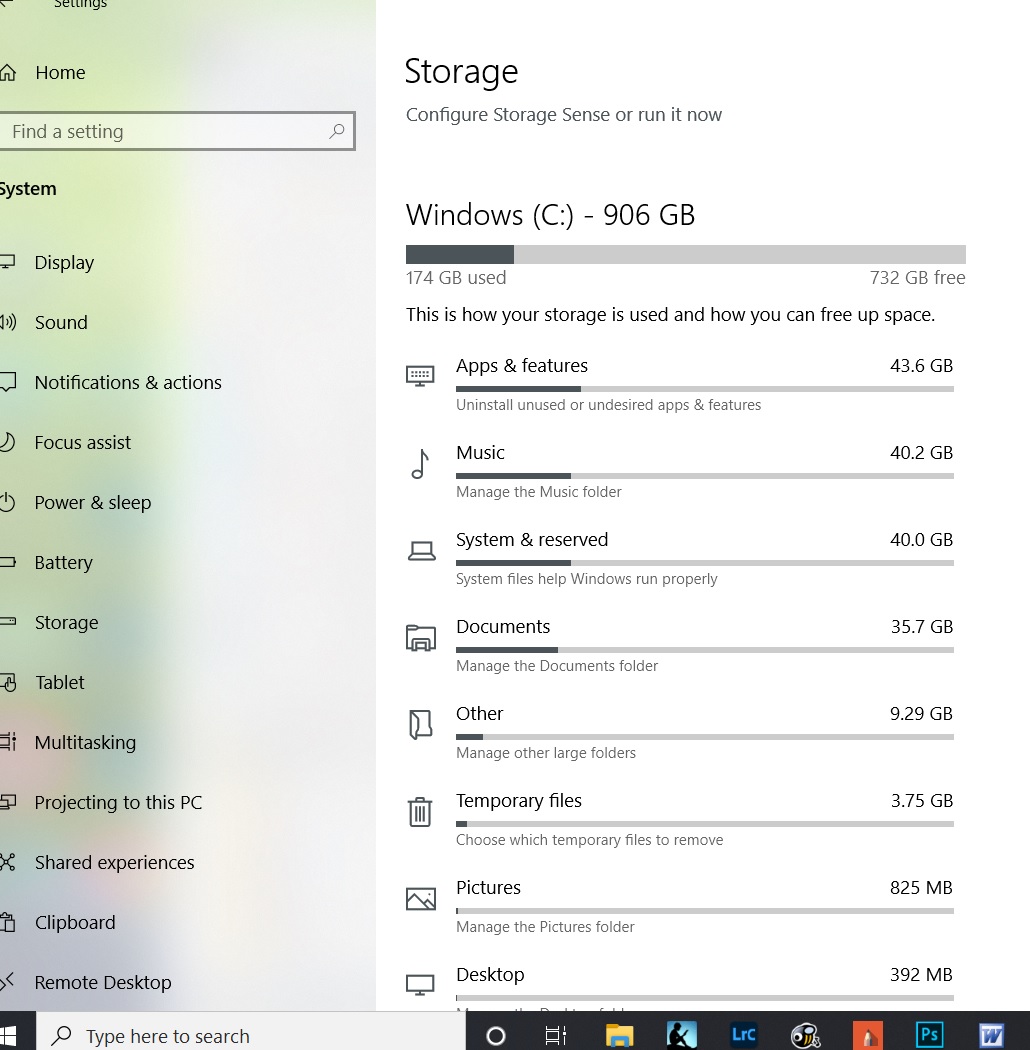
Task: Click the 174 GB used label
Action: [x=456, y=278]
